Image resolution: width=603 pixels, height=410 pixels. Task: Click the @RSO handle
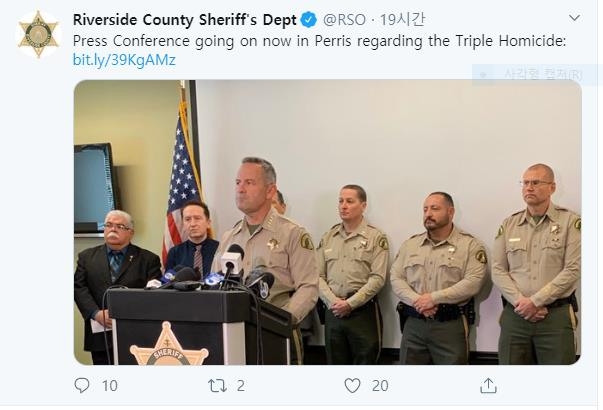tap(344, 20)
